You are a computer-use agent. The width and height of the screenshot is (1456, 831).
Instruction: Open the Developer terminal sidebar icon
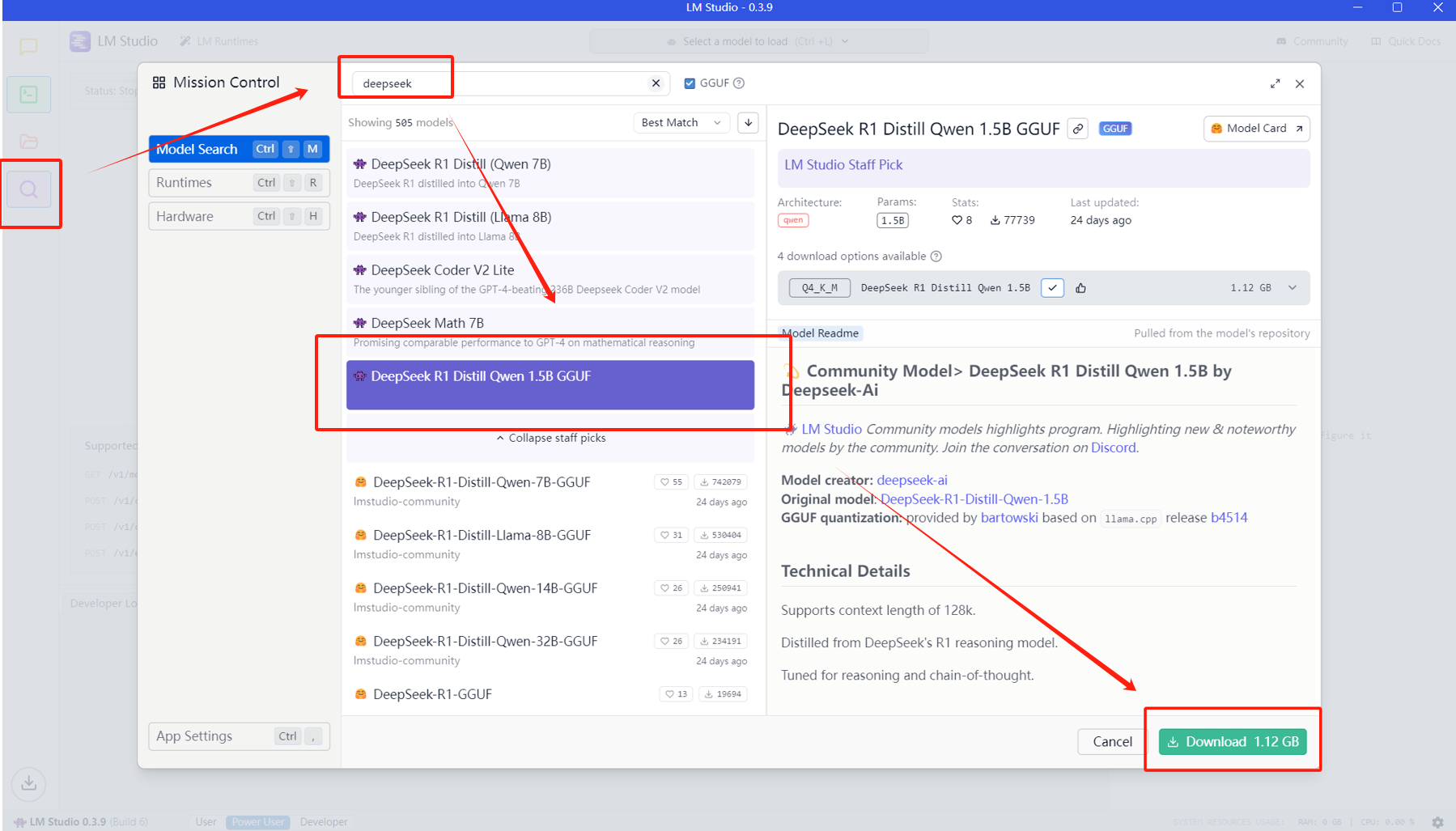[x=29, y=95]
